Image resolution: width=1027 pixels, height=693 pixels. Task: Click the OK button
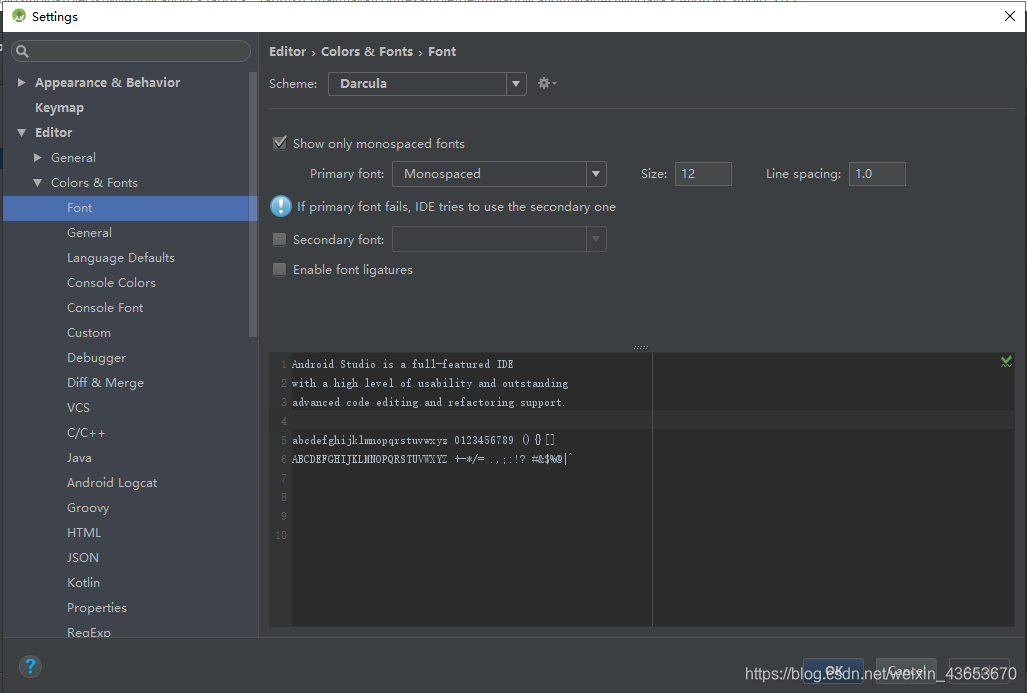[833, 671]
